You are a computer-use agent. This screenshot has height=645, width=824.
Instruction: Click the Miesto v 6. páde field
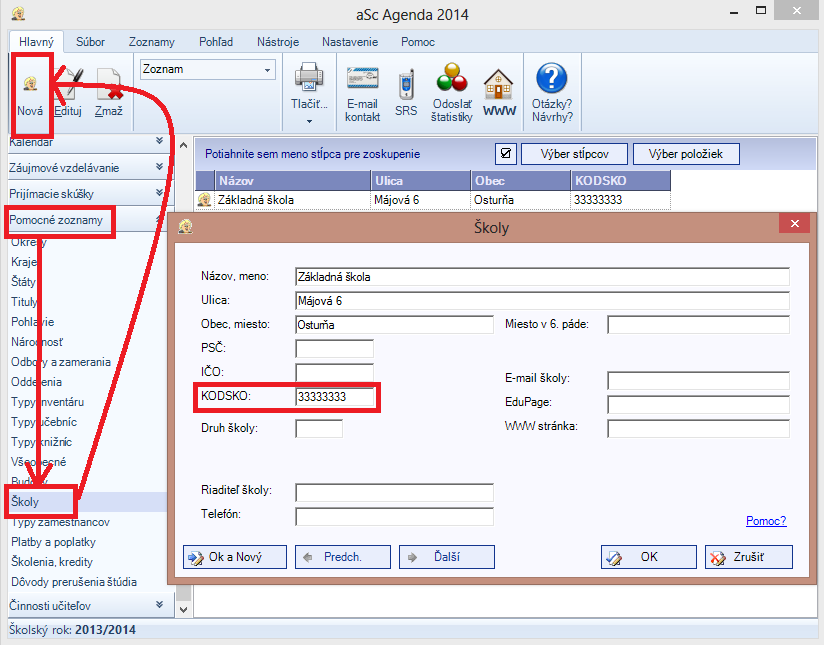tap(698, 325)
